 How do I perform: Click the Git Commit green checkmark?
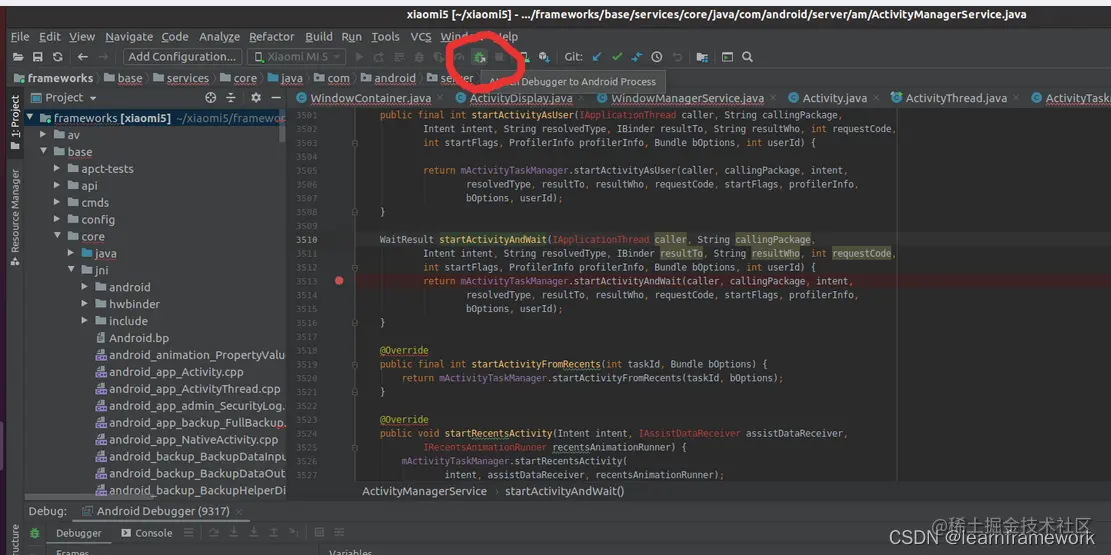point(616,57)
